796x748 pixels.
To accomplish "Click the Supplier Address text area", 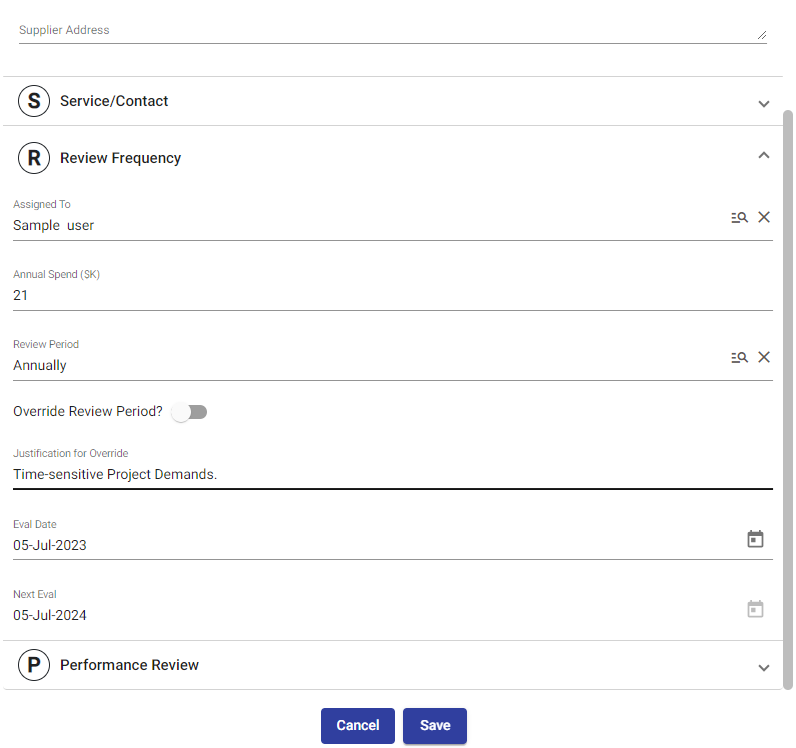I will (x=390, y=30).
